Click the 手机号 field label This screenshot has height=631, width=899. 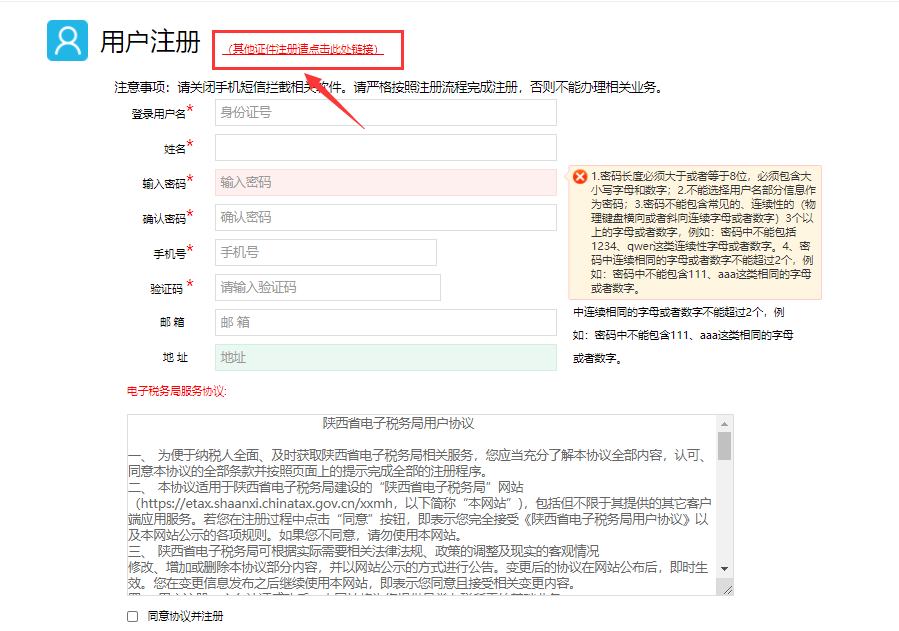(x=170, y=254)
